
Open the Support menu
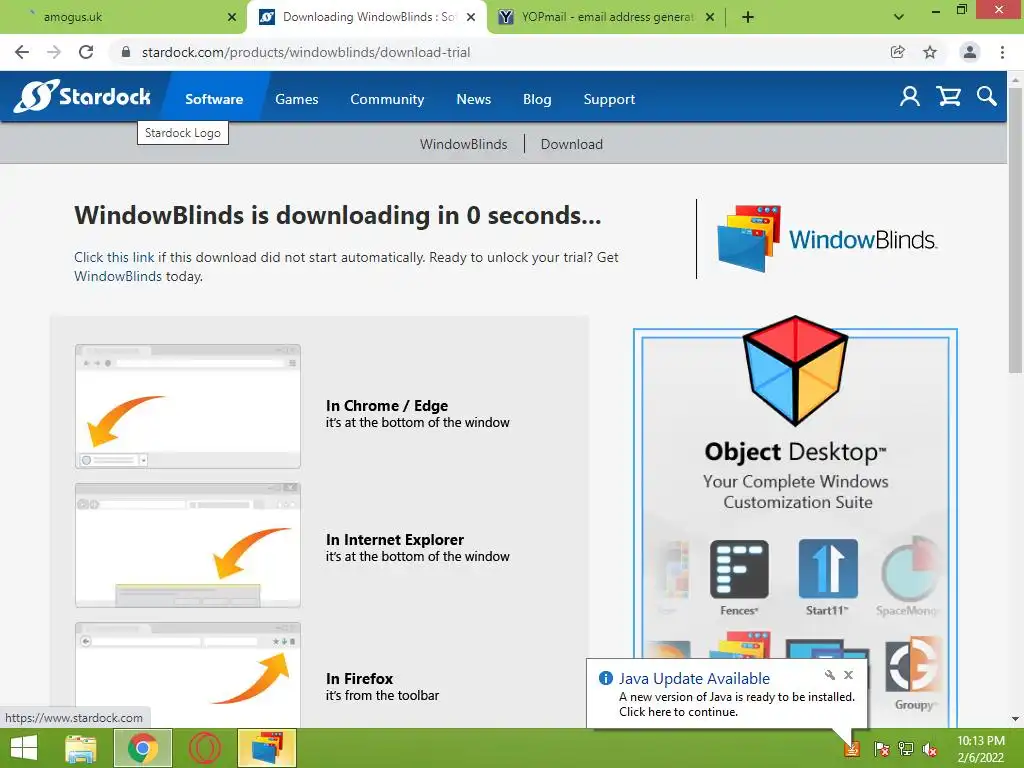(x=609, y=99)
